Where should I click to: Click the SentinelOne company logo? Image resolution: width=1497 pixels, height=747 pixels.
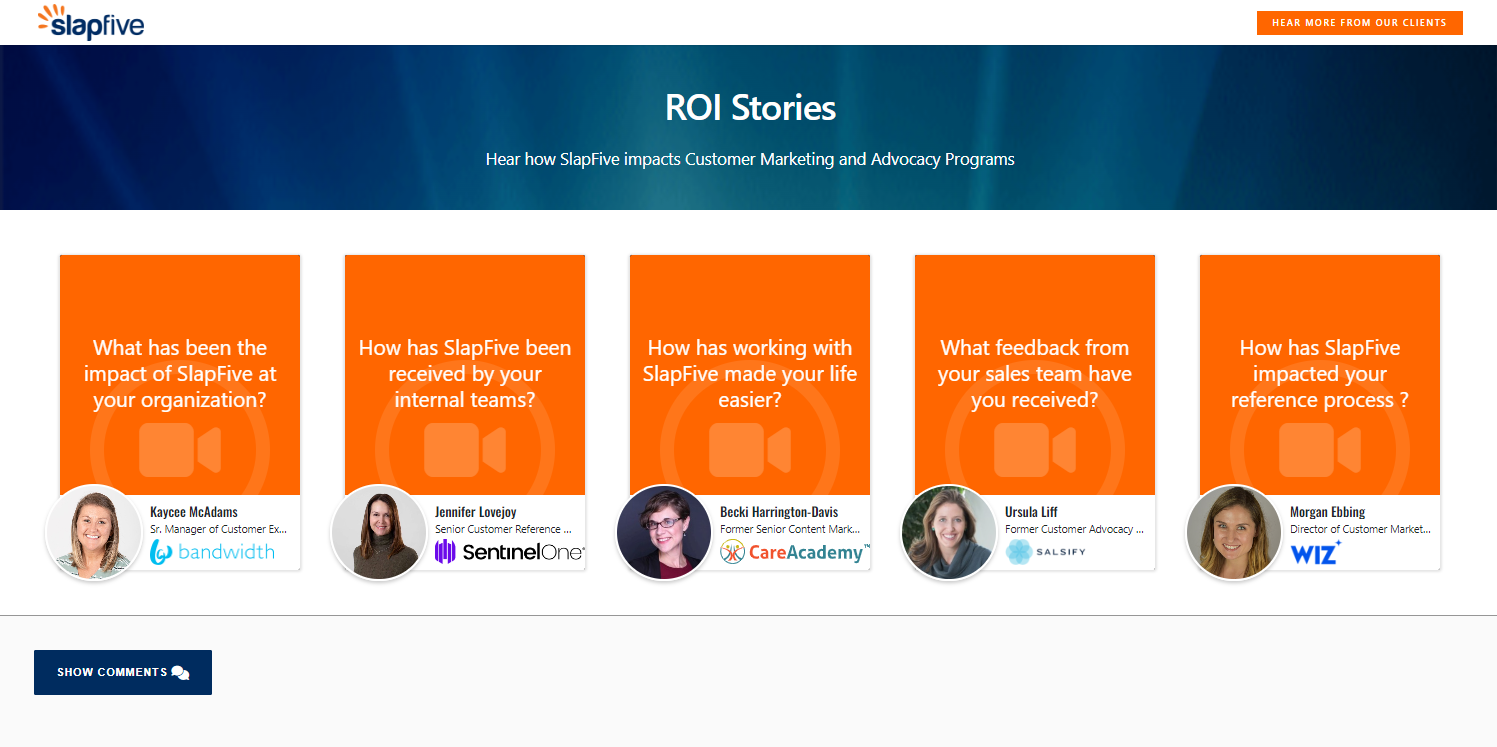click(509, 552)
